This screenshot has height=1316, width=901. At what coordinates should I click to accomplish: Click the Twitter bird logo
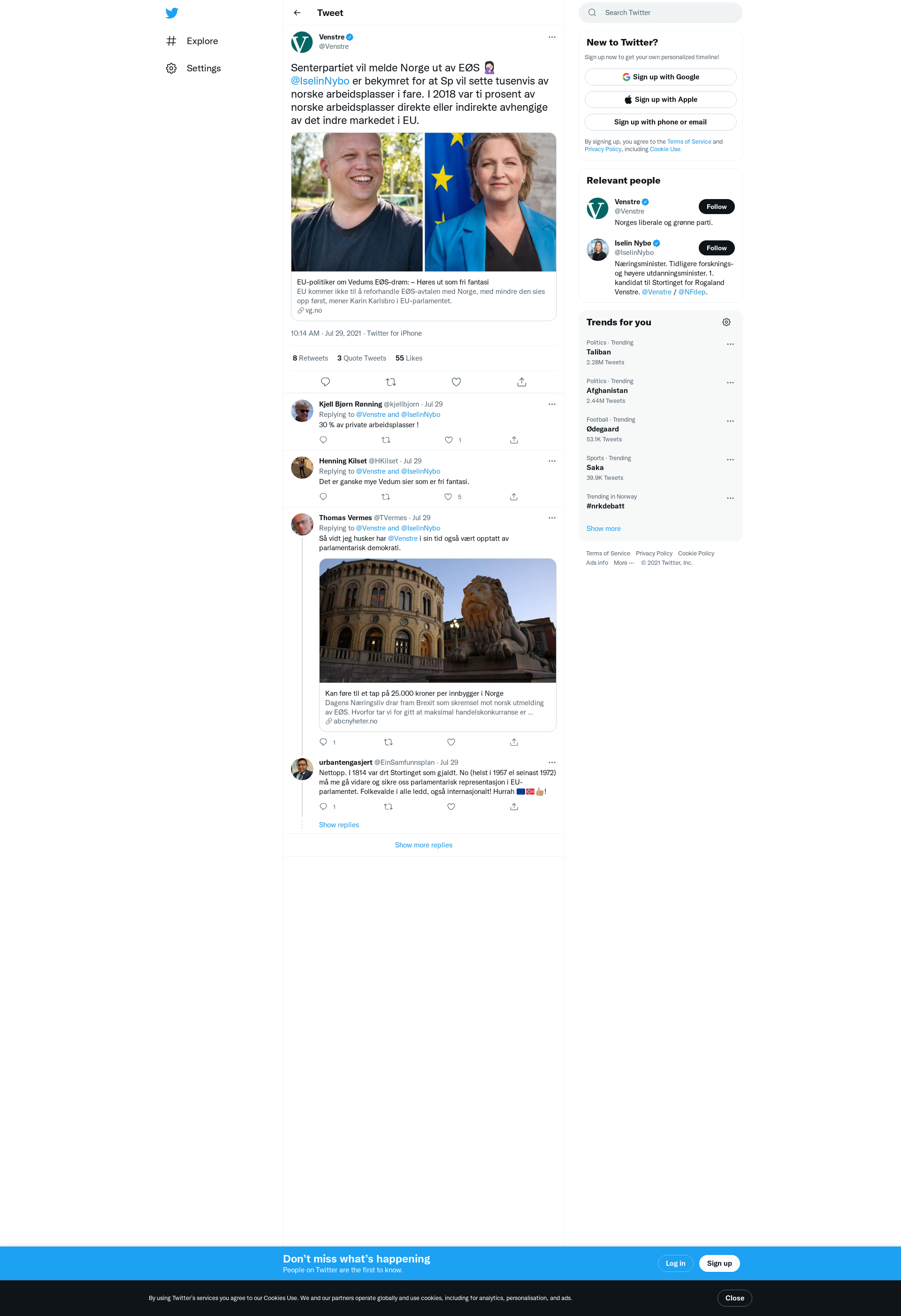click(171, 13)
